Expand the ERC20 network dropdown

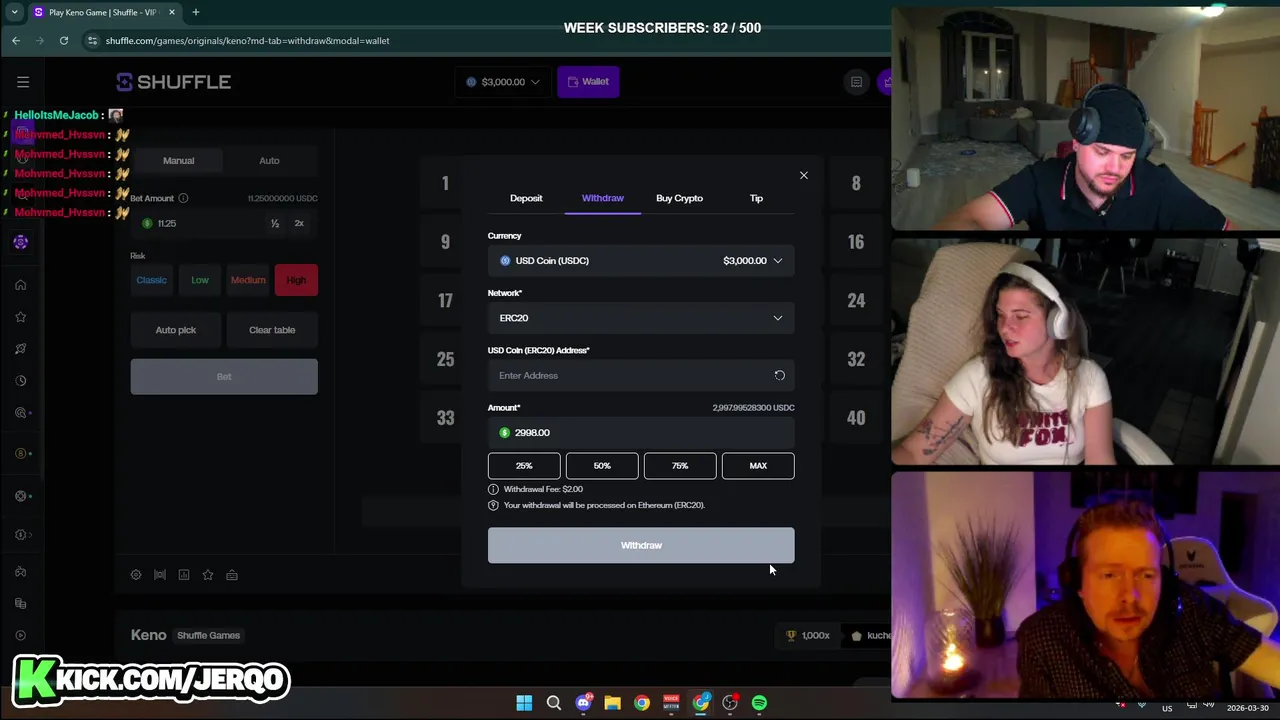[x=641, y=318]
